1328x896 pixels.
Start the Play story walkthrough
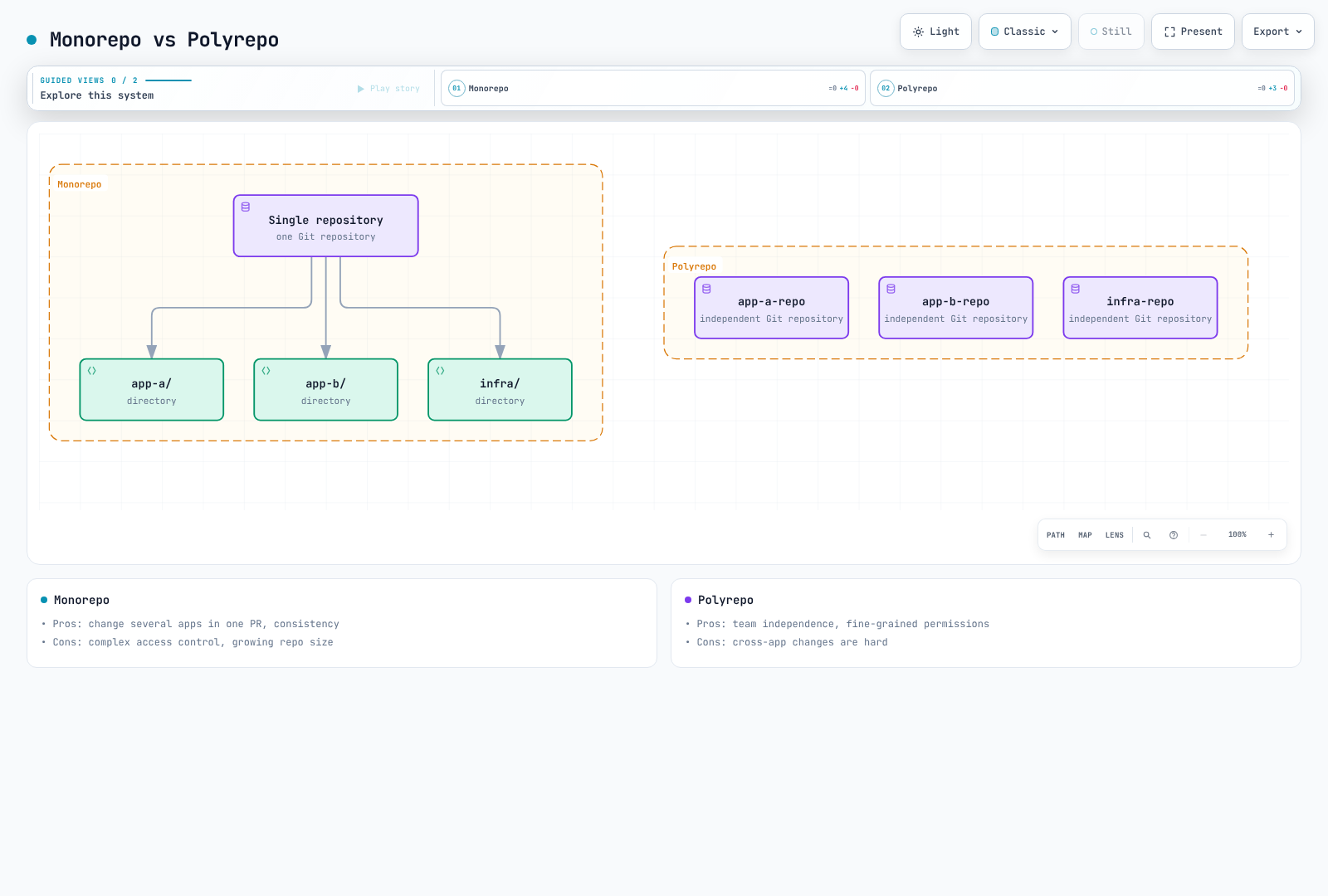(x=388, y=89)
